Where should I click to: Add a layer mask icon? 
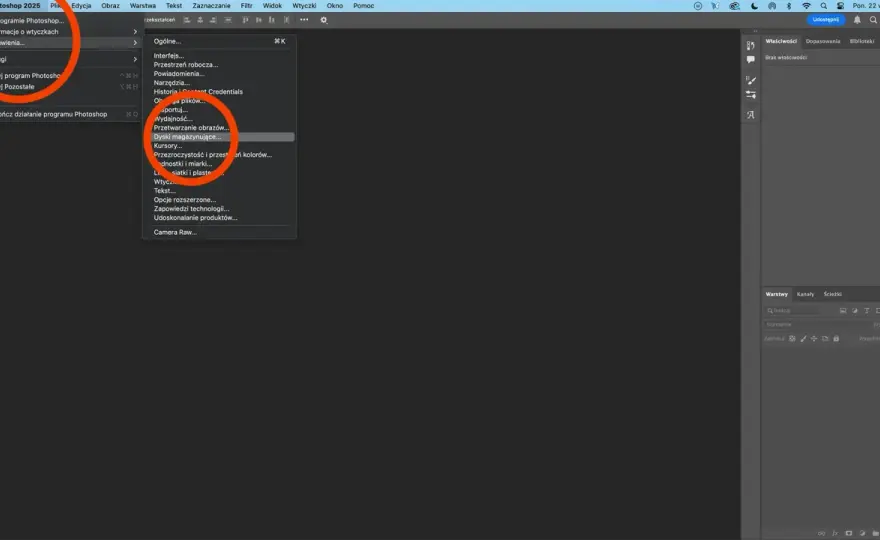(x=849, y=533)
